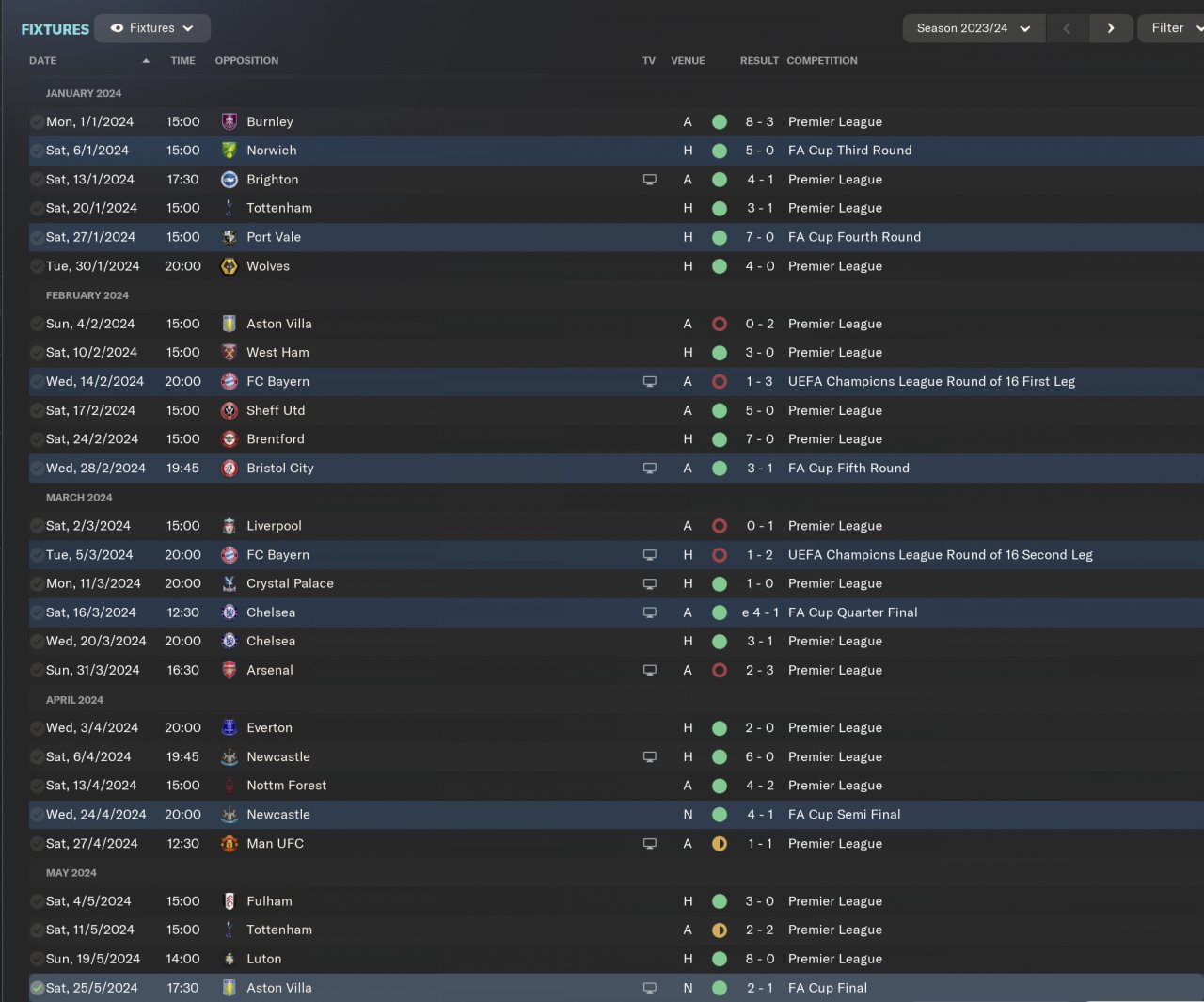Click the Tottenham badge on 11/5/2024 fixture
Viewport: 1204px width, 1002px height.
(229, 930)
